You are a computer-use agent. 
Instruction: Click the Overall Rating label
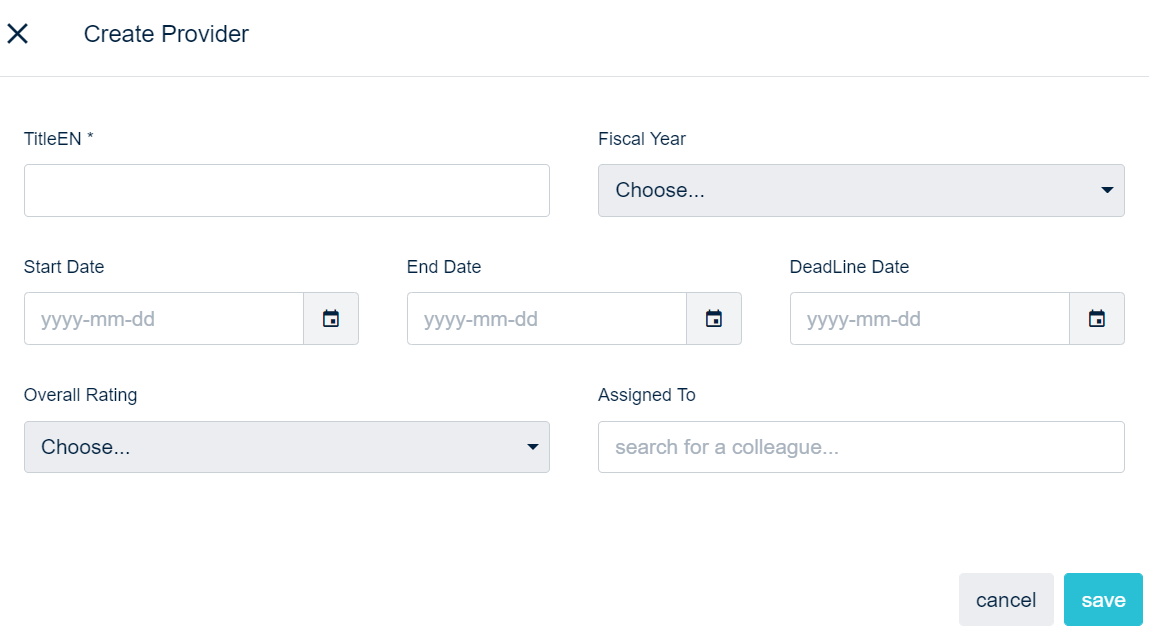coord(80,395)
